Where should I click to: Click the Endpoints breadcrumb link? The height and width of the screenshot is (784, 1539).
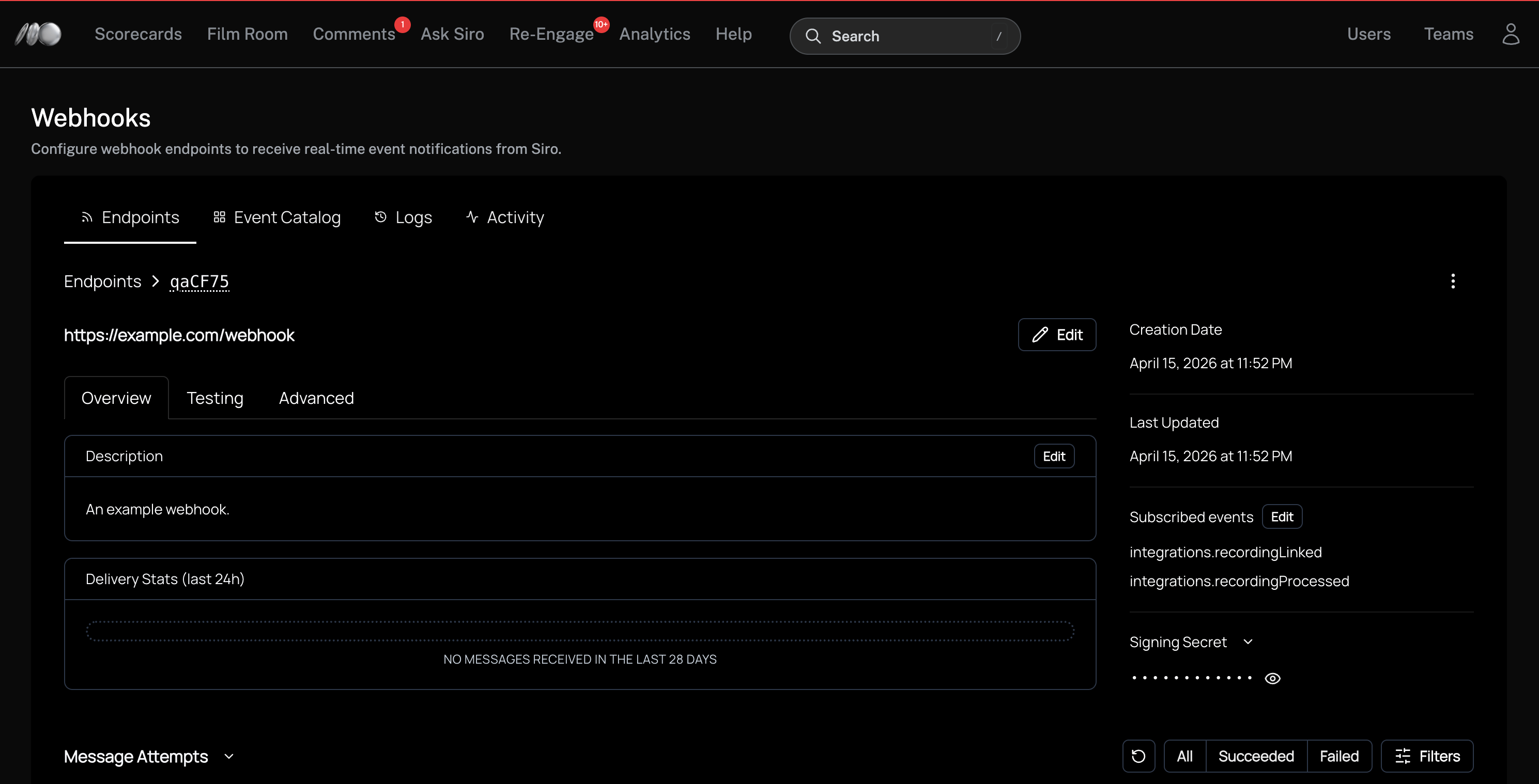[x=103, y=281]
